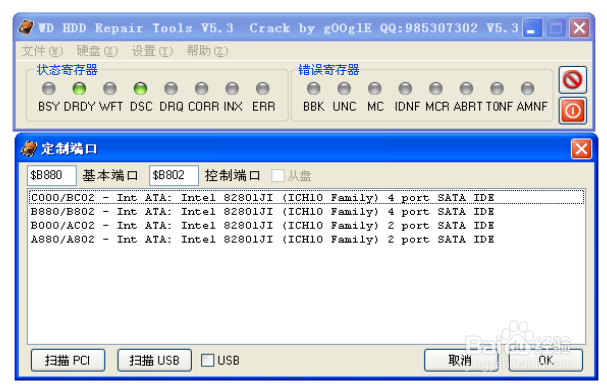
Task: Click the red power reset icon
Action: [x=573, y=111]
